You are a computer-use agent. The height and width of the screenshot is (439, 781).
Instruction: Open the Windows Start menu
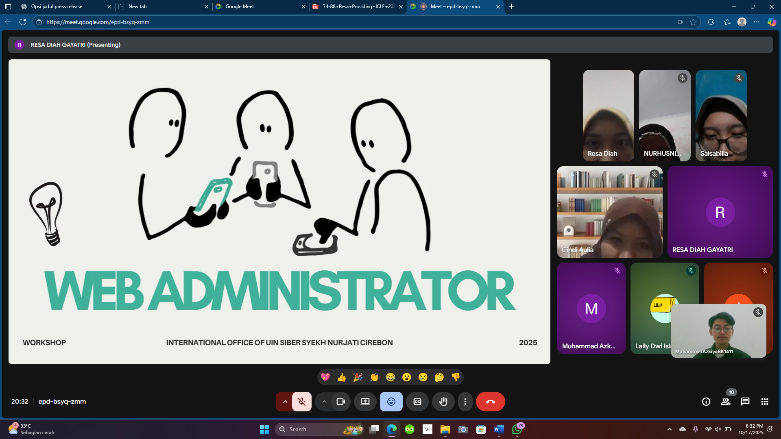(264, 429)
